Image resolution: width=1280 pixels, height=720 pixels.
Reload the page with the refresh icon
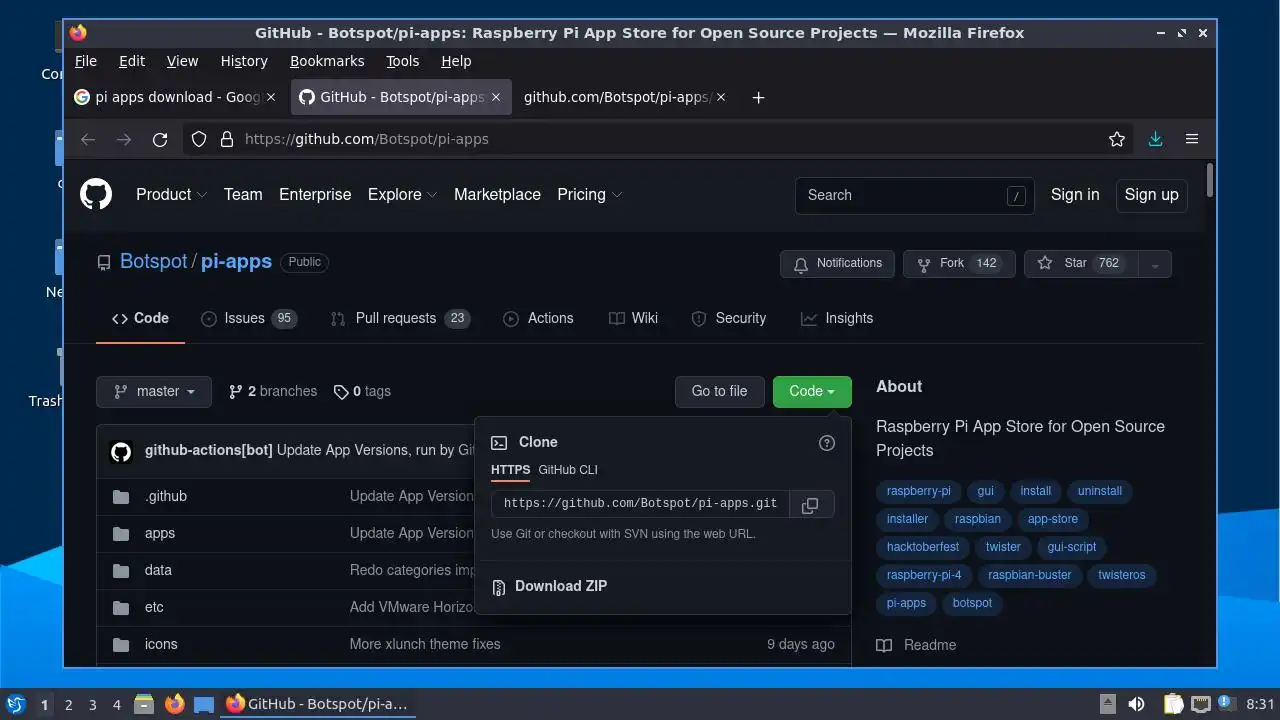(160, 139)
